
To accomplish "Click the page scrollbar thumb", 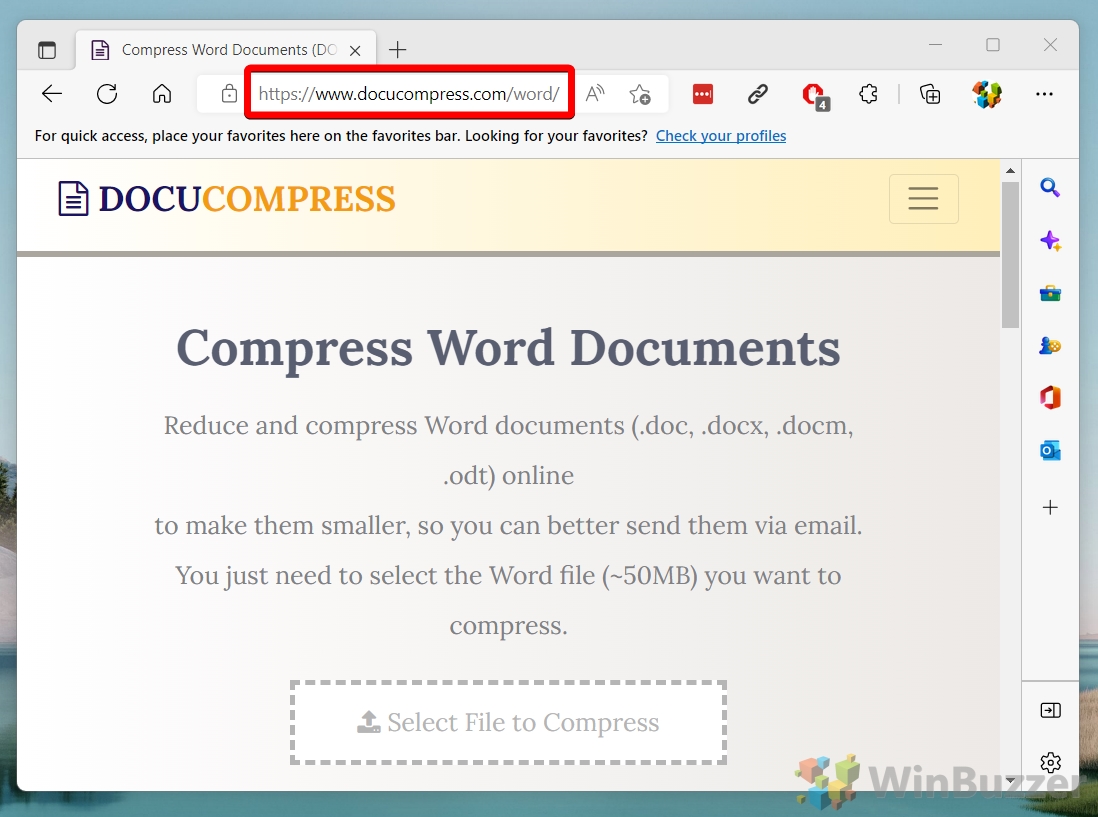I will click(x=1010, y=255).
